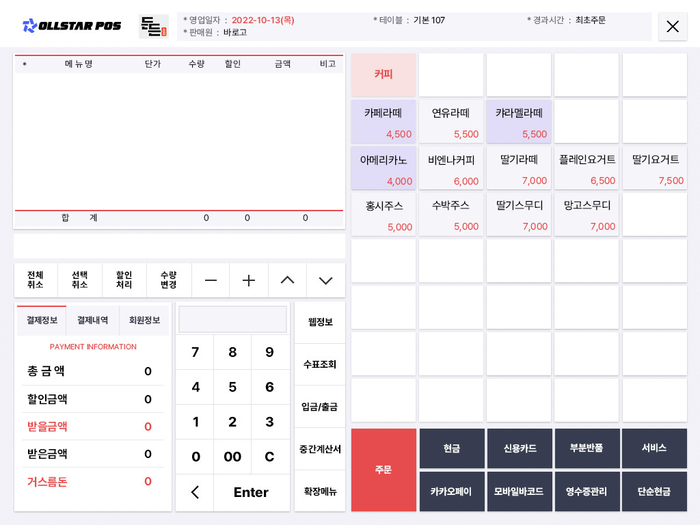This screenshot has height=525, width=700.
Task: Select the 커피 menu category
Action: tap(383, 75)
